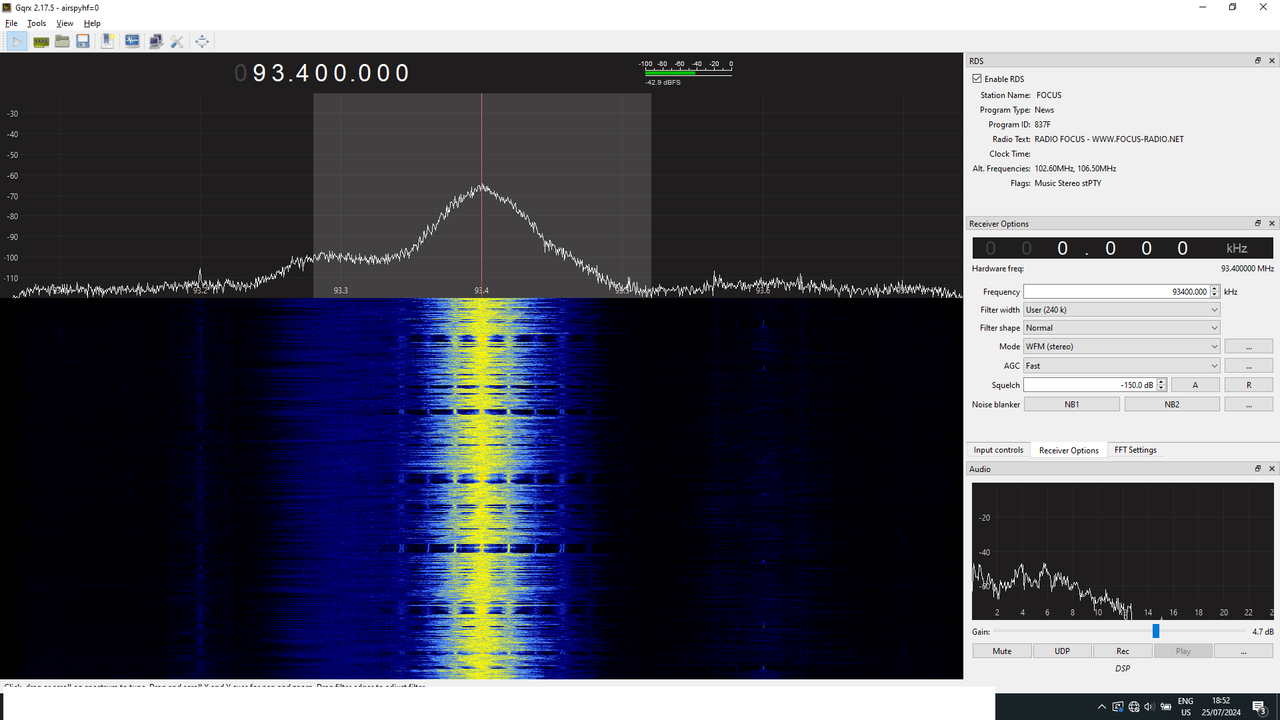Click the Frequency field spinner arrows
Screen dimensions: 1280x720
[x=1215, y=292]
